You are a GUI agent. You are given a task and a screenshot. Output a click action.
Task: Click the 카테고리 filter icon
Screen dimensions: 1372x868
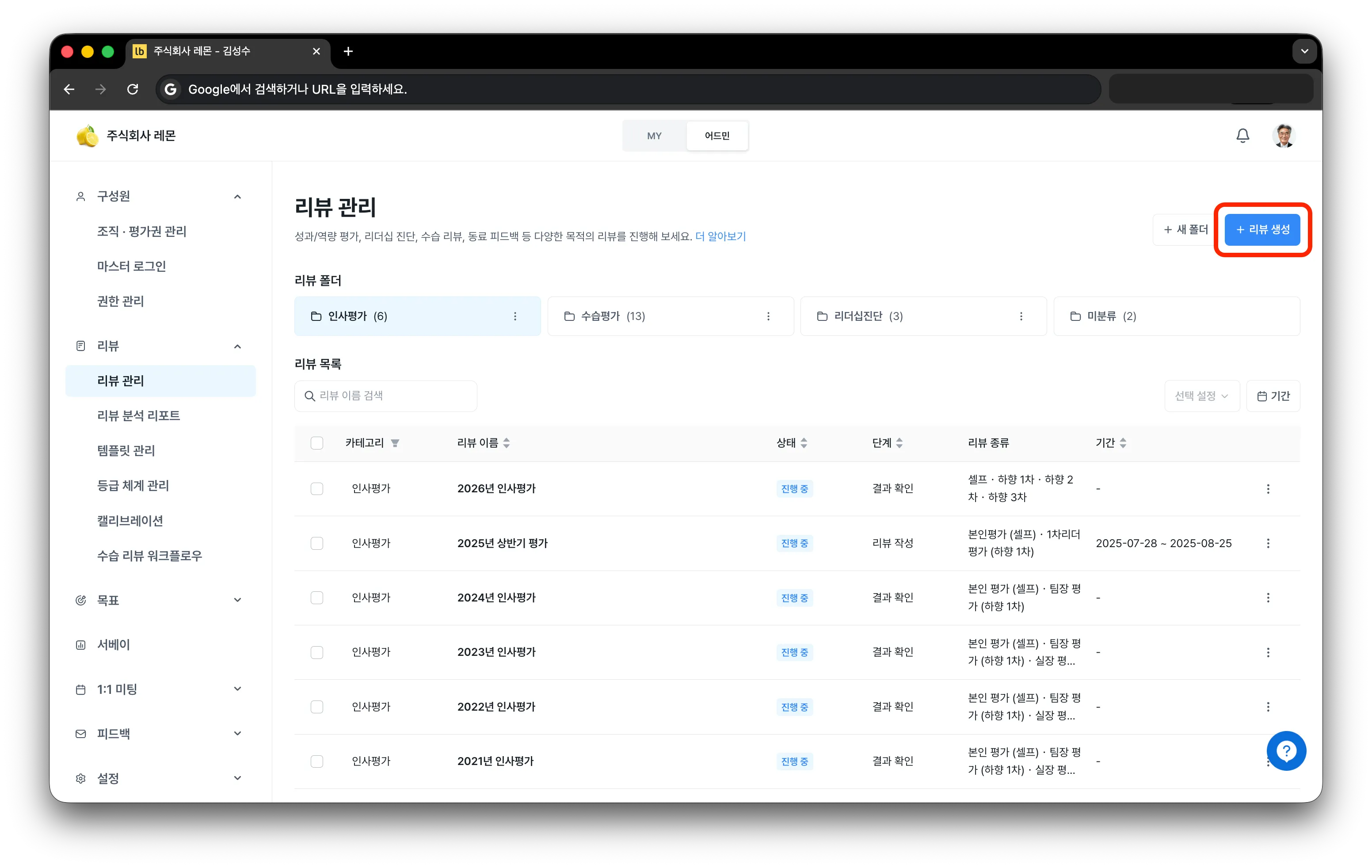(x=395, y=443)
